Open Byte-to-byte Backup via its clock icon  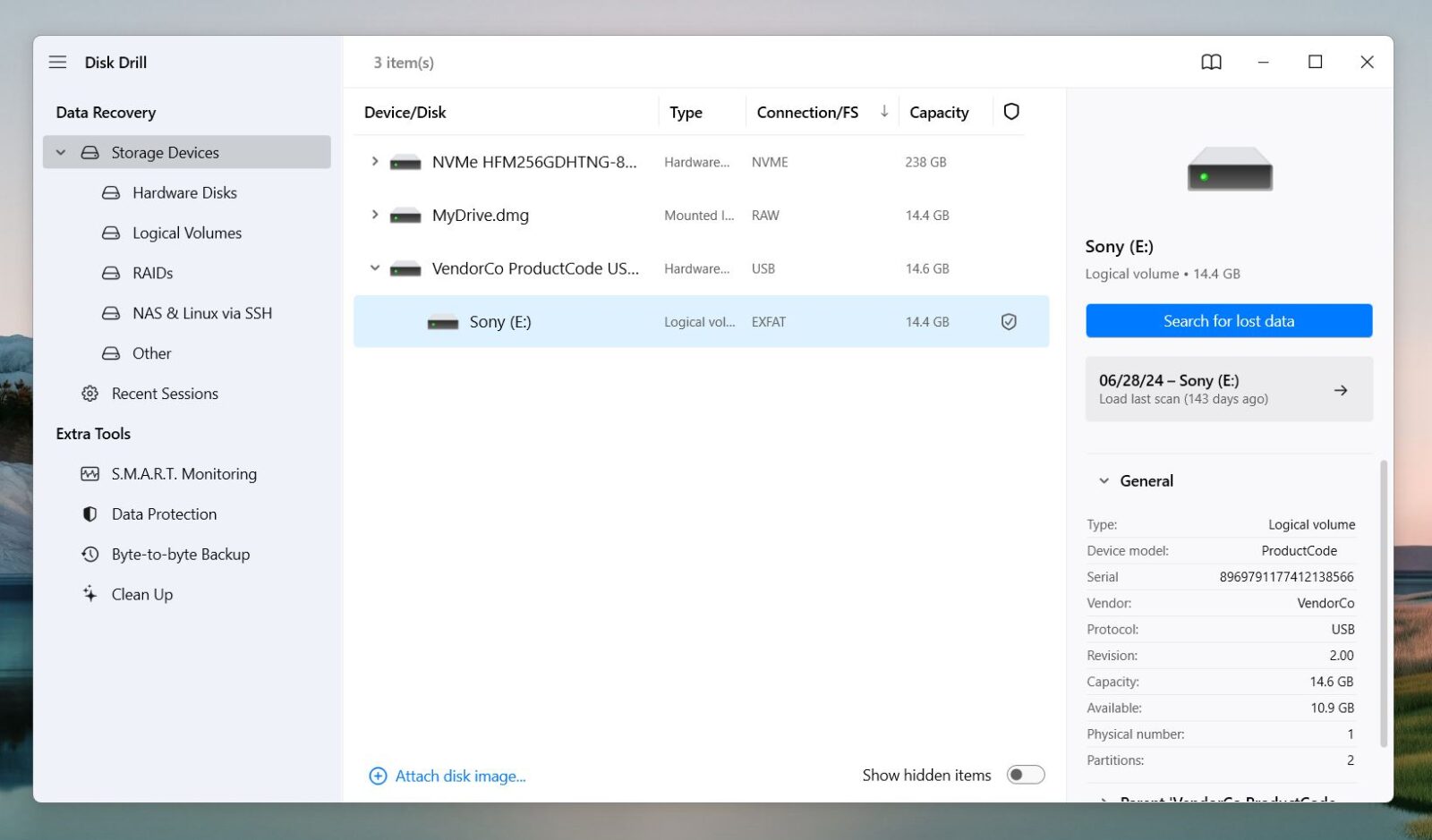pyautogui.click(x=89, y=554)
